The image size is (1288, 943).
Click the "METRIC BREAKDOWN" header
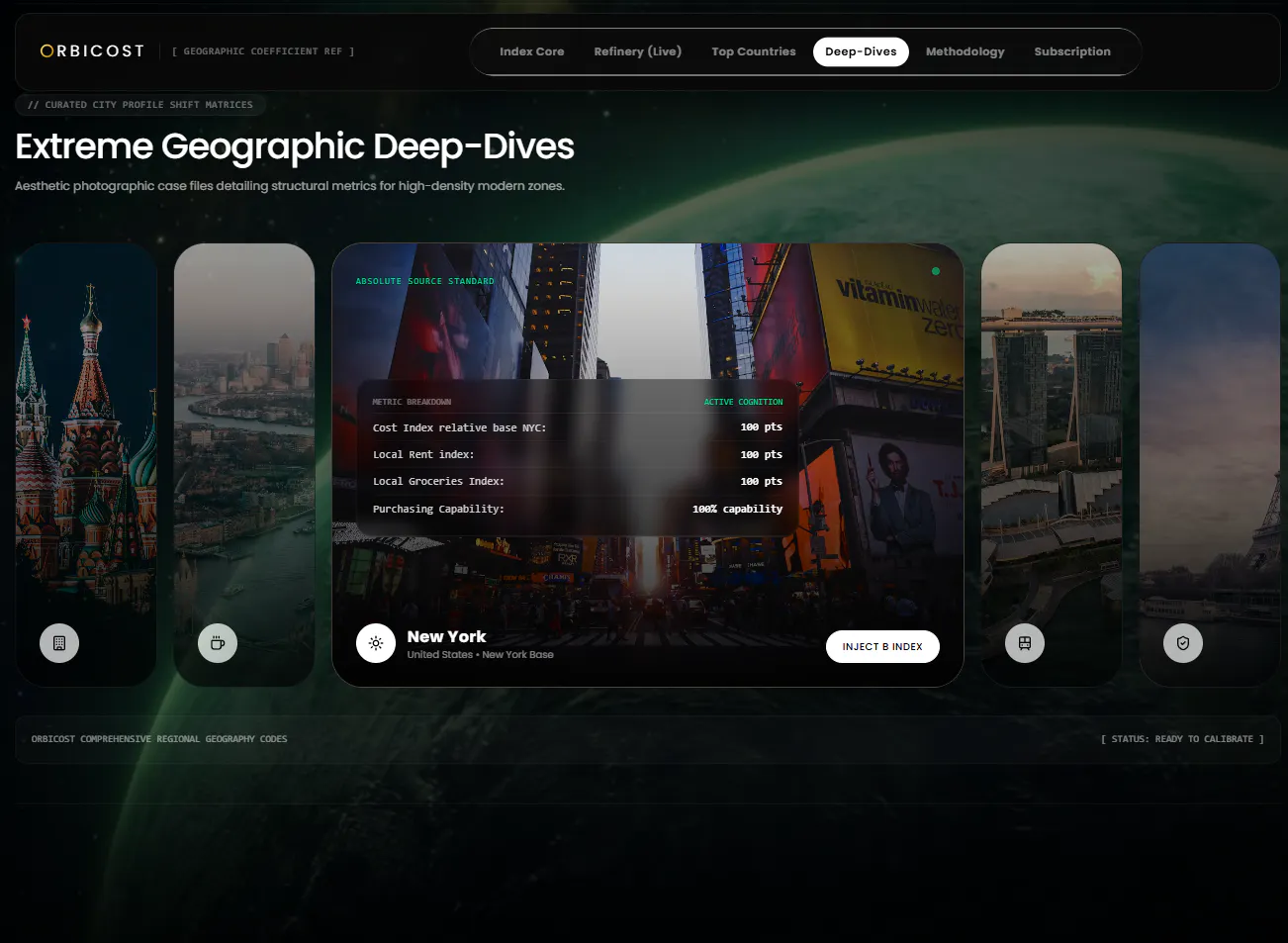pos(412,402)
